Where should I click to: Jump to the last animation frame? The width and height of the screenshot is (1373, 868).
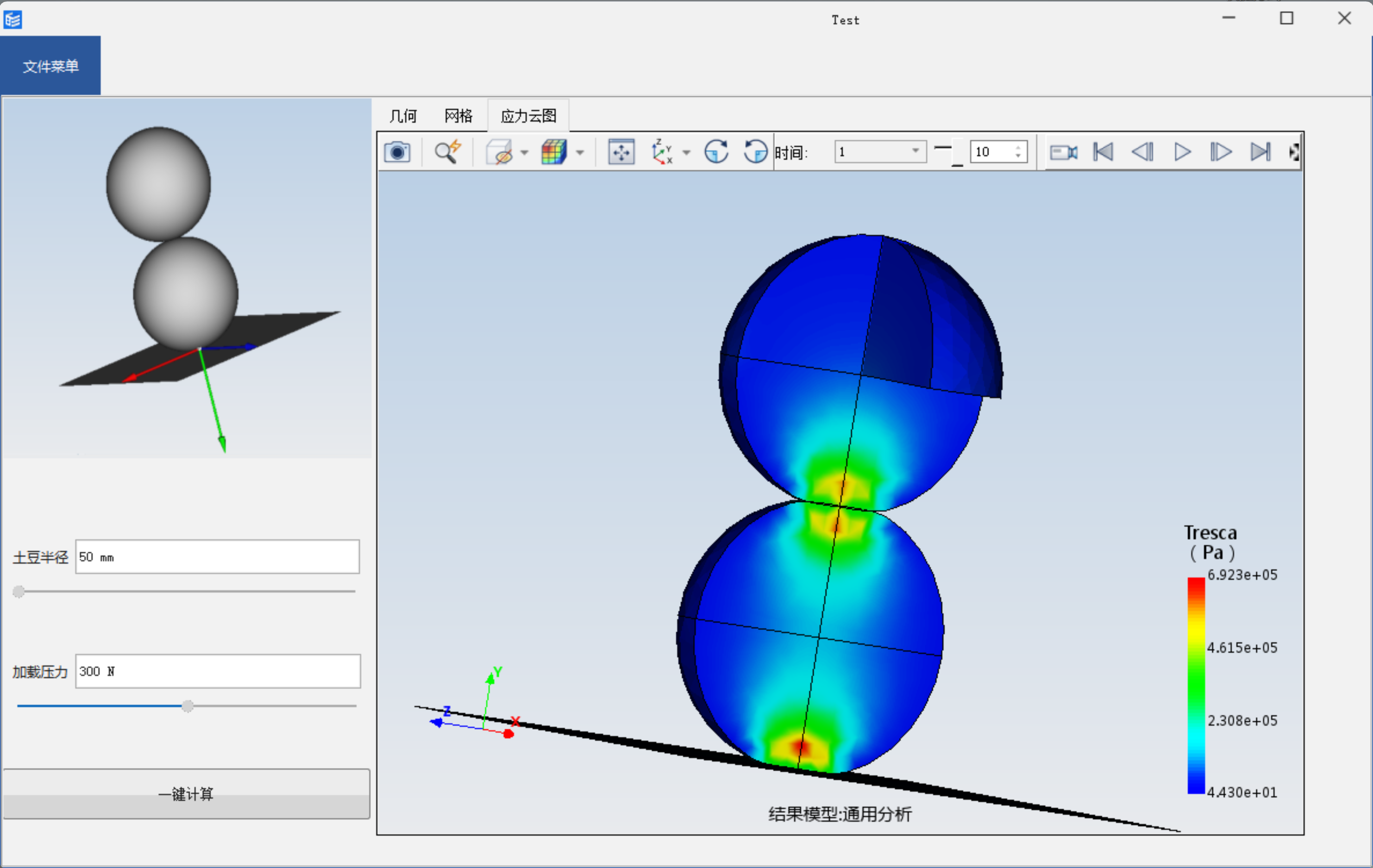coord(1260,152)
